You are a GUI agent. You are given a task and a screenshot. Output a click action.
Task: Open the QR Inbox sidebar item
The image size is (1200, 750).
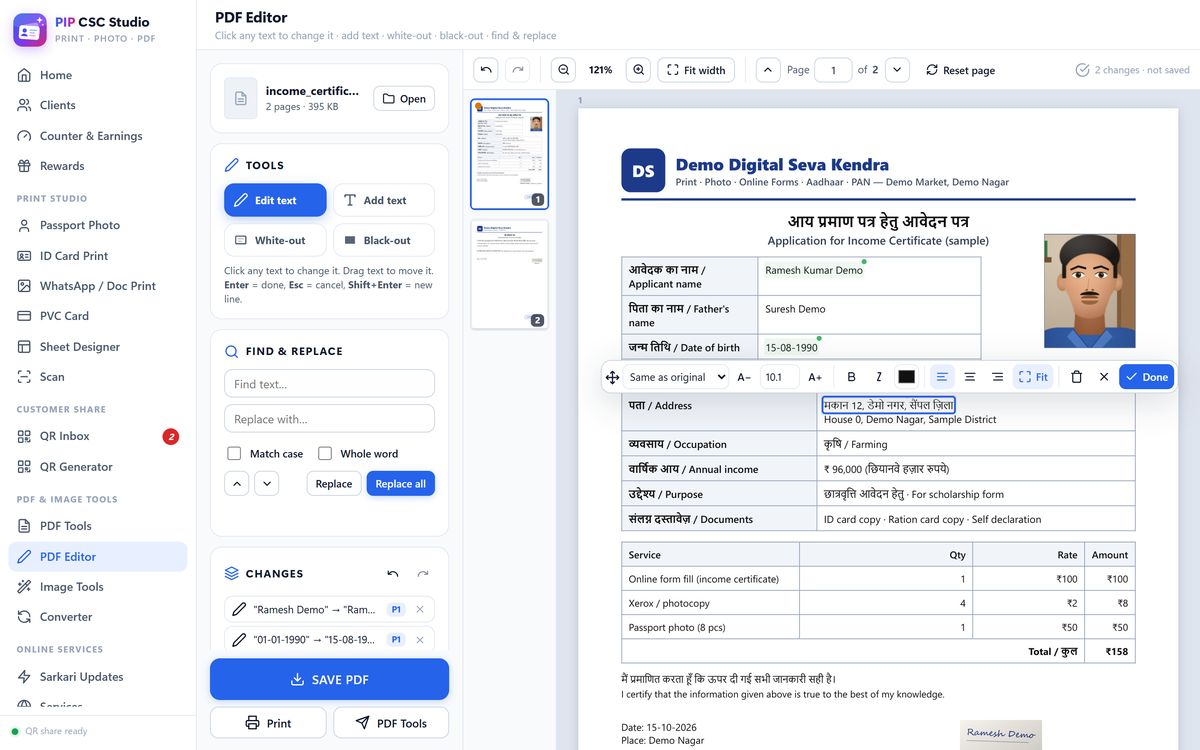[98, 436]
